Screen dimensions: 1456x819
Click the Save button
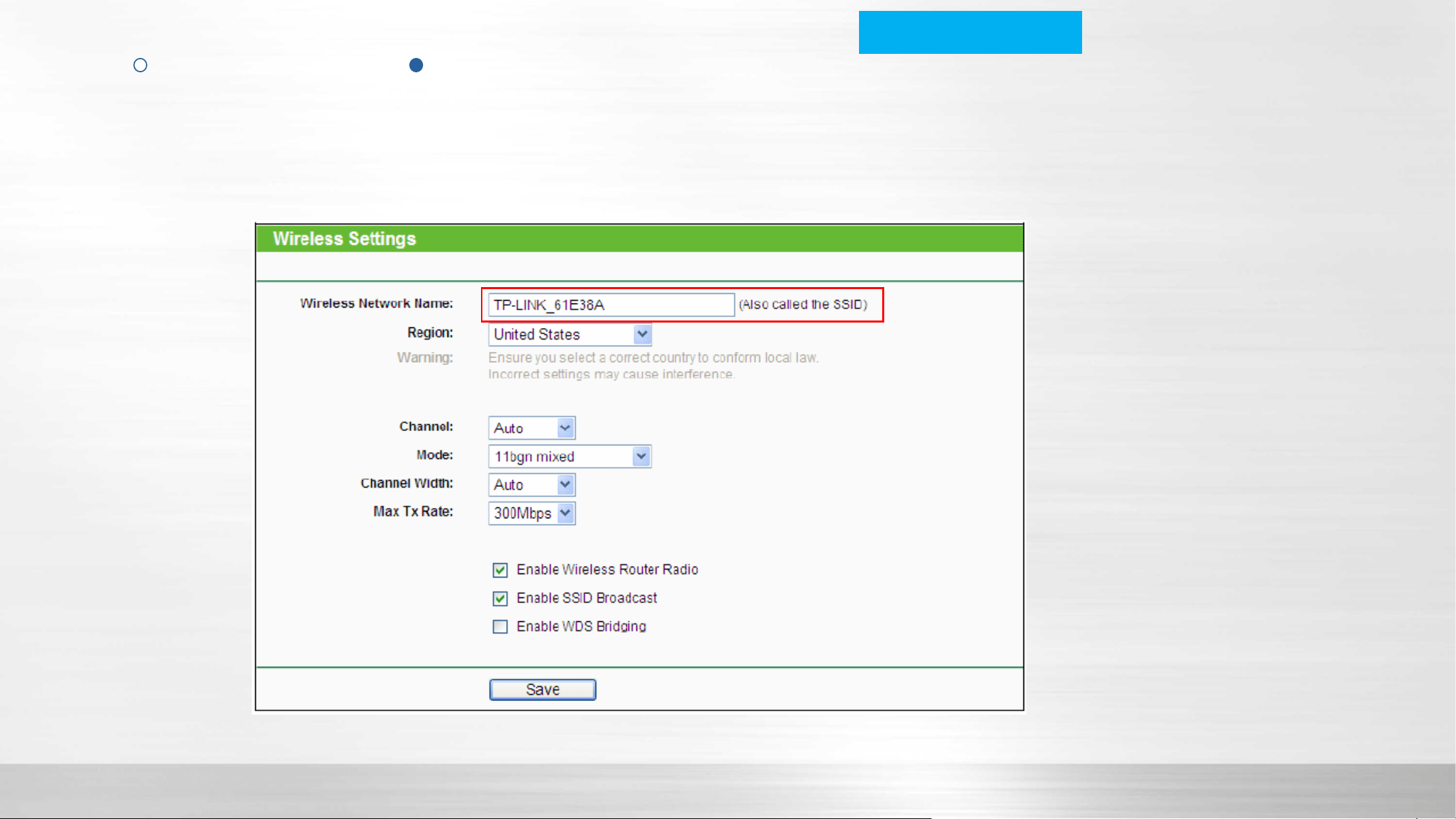[542, 689]
